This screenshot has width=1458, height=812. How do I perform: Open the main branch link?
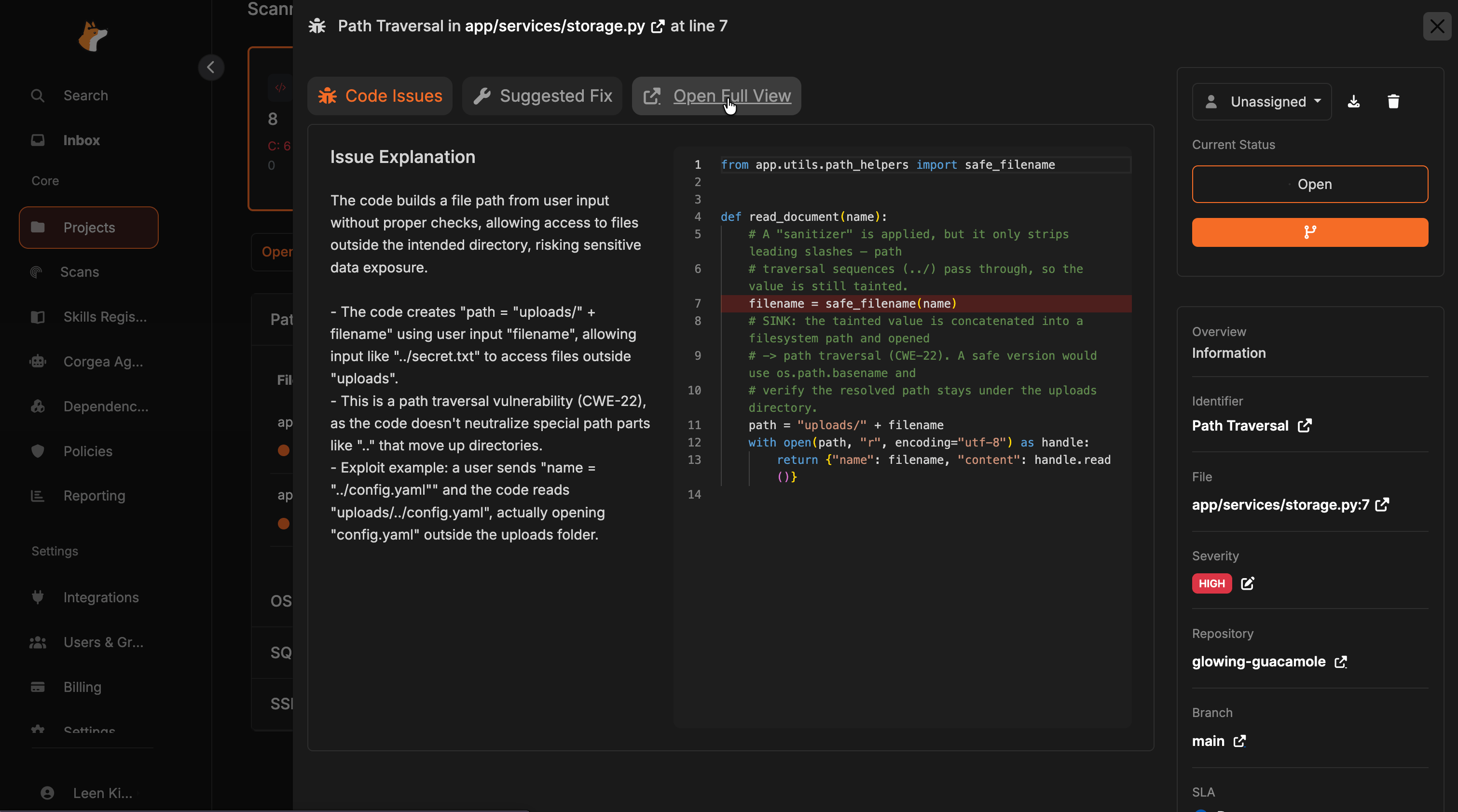pyautogui.click(x=1219, y=741)
